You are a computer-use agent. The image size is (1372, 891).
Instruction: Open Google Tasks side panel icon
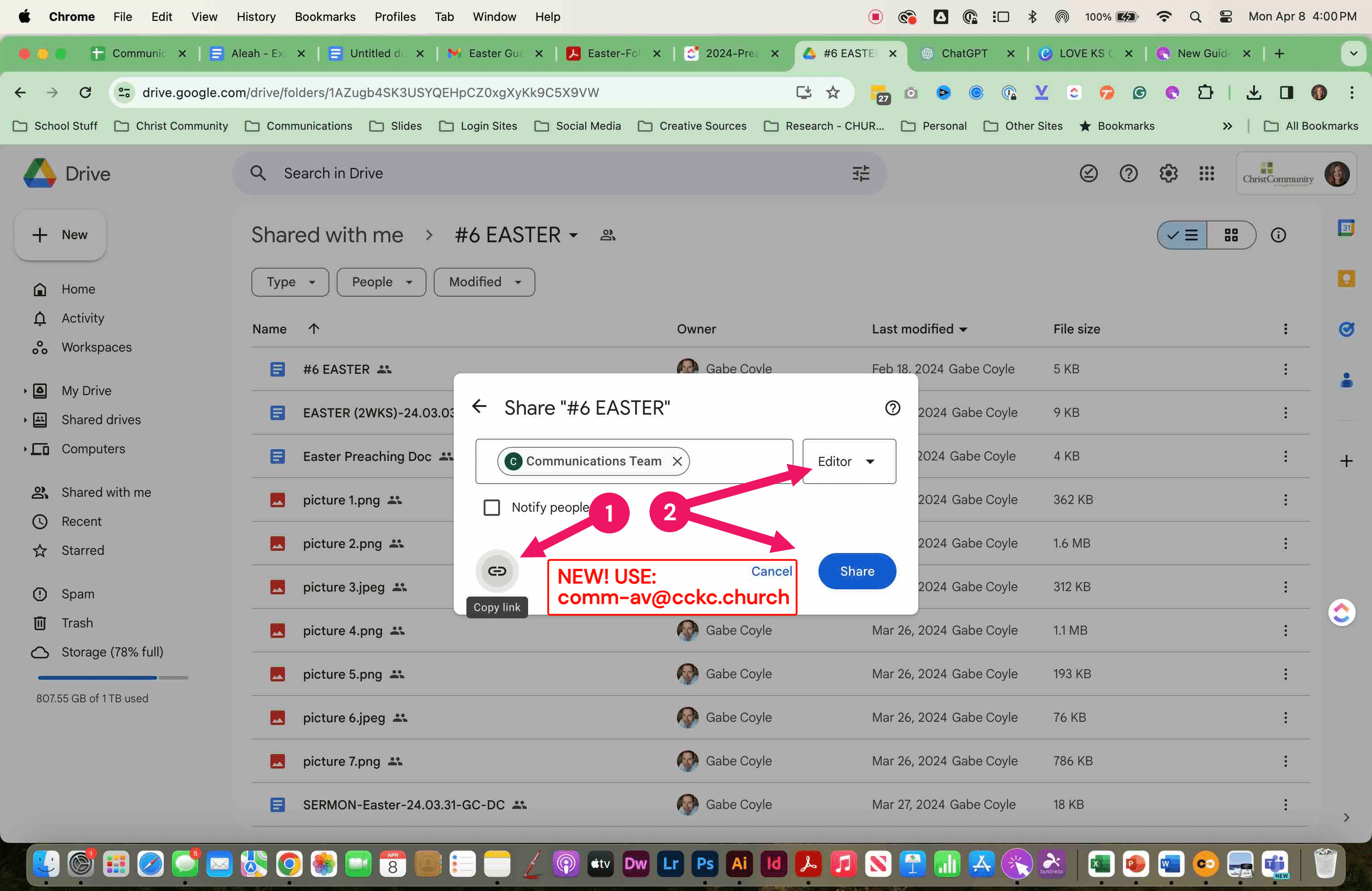[x=1346, y=329]
